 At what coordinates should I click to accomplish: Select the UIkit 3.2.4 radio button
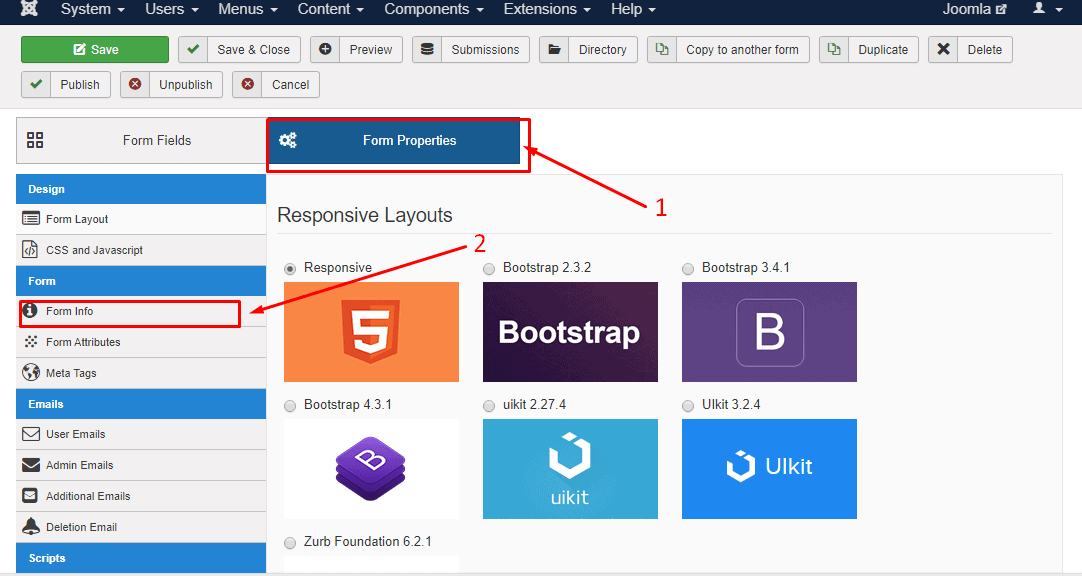click(688, 406)
